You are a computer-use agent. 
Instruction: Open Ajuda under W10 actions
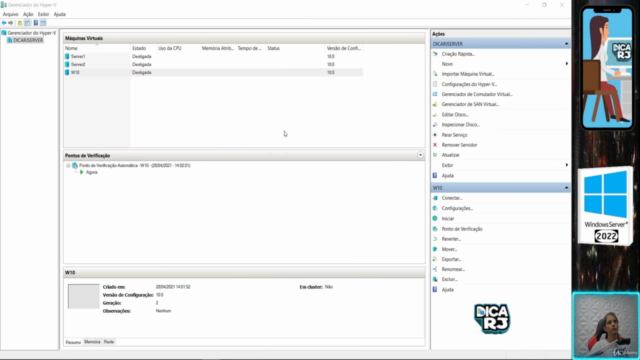point(447,290)
